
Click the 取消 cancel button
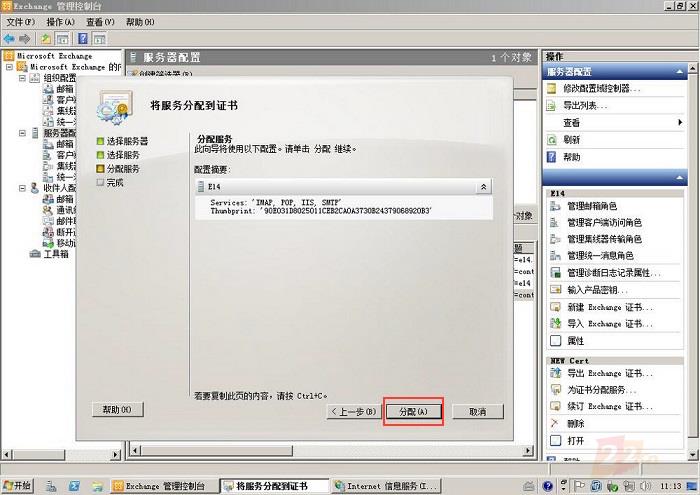(x=478, y=412)
